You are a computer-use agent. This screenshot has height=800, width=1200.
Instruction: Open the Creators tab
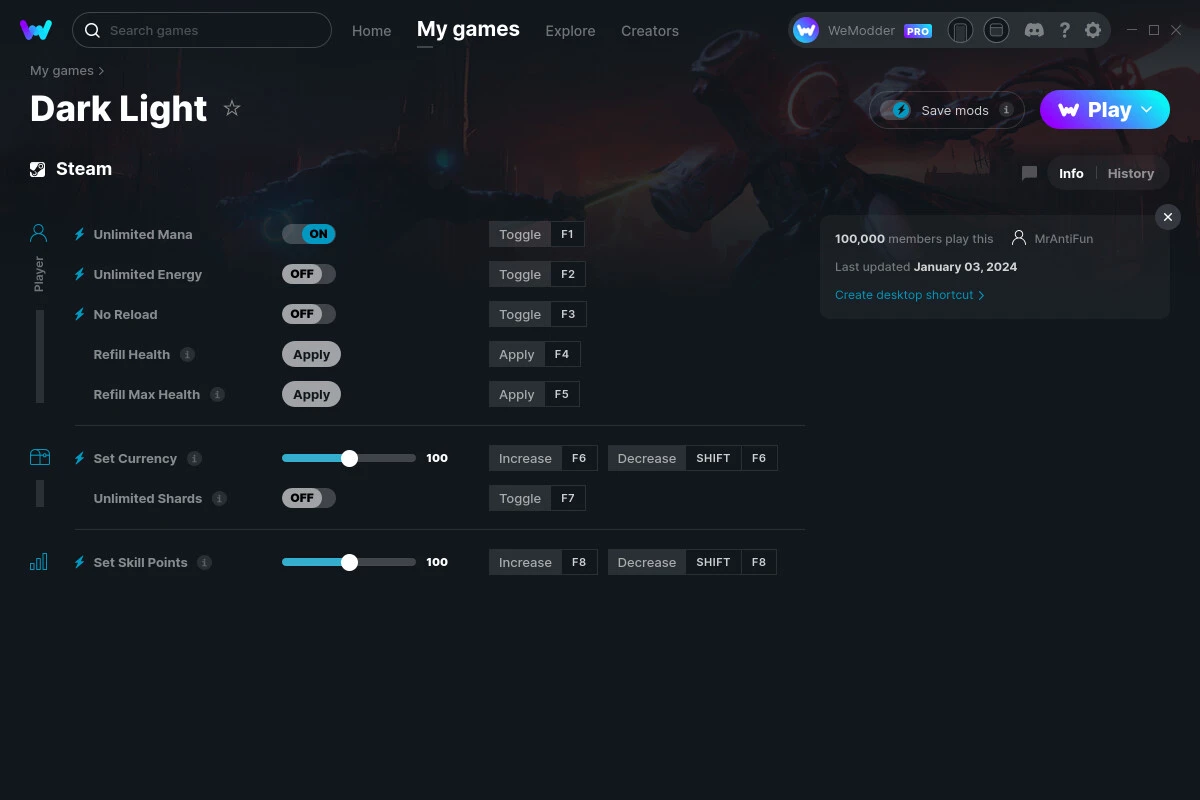pos(650,31)
